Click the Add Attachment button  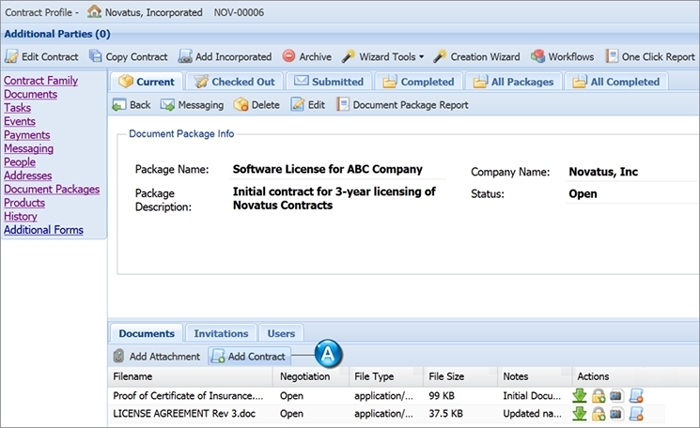[x=157, y=356]
